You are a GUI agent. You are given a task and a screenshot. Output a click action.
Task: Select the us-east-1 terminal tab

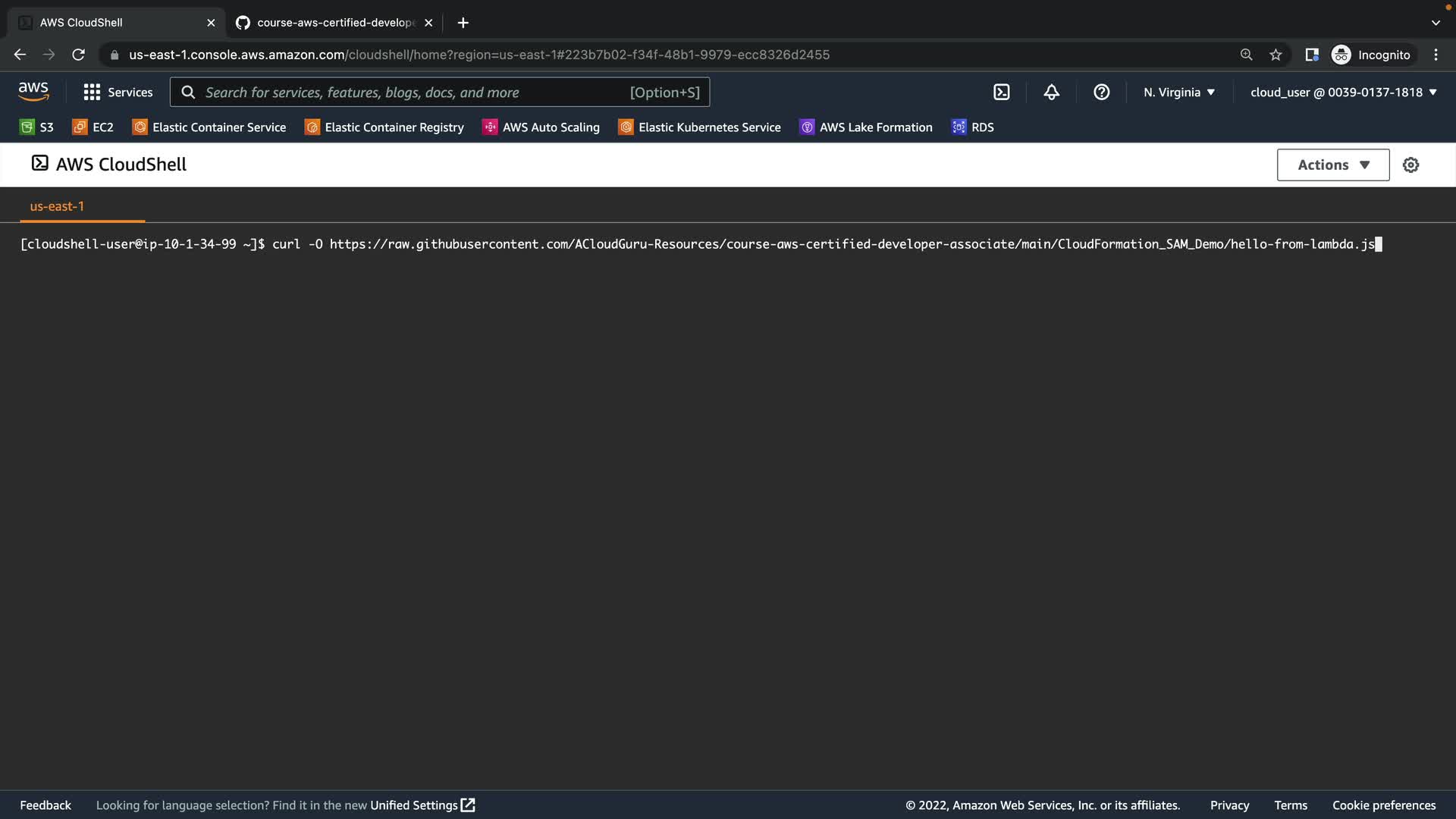57,206
